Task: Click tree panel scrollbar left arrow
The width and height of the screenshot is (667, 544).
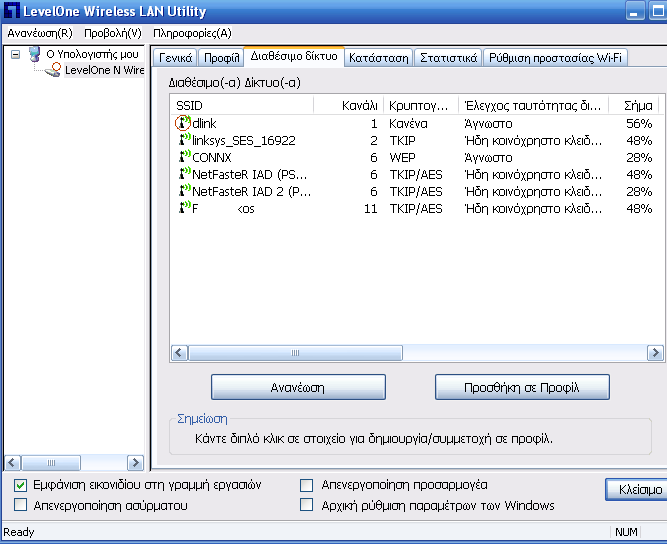Action: pyautogui.click(x=12, y=462)
